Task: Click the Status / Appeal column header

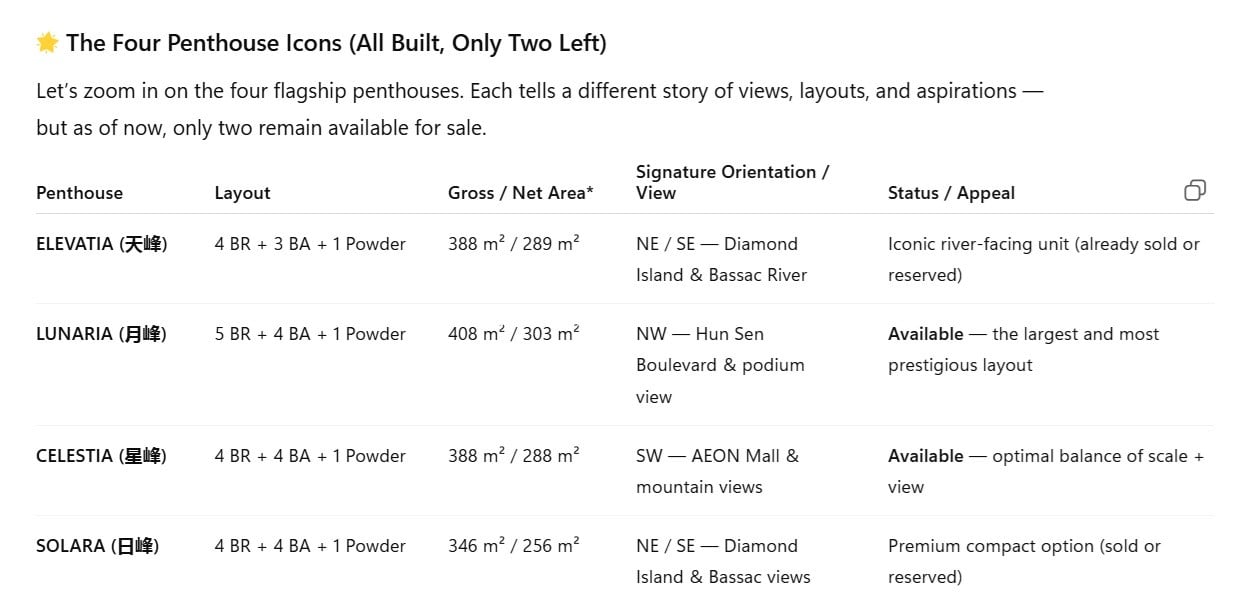Action: pyautogui.click(x=951, y=193)
